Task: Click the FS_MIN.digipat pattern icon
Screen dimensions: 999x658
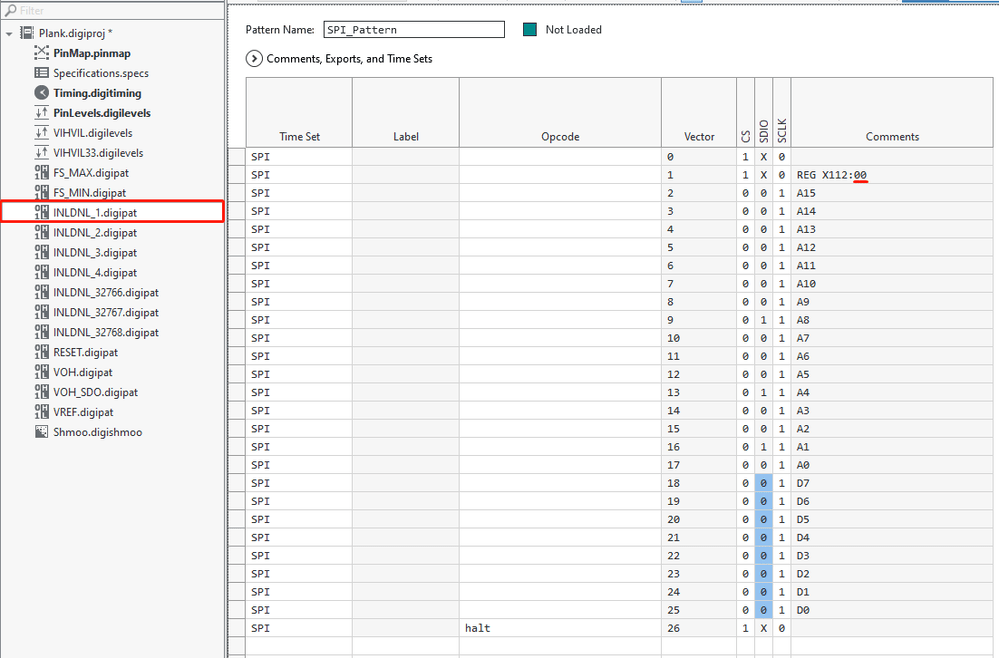Action: (x=41, y=192)
